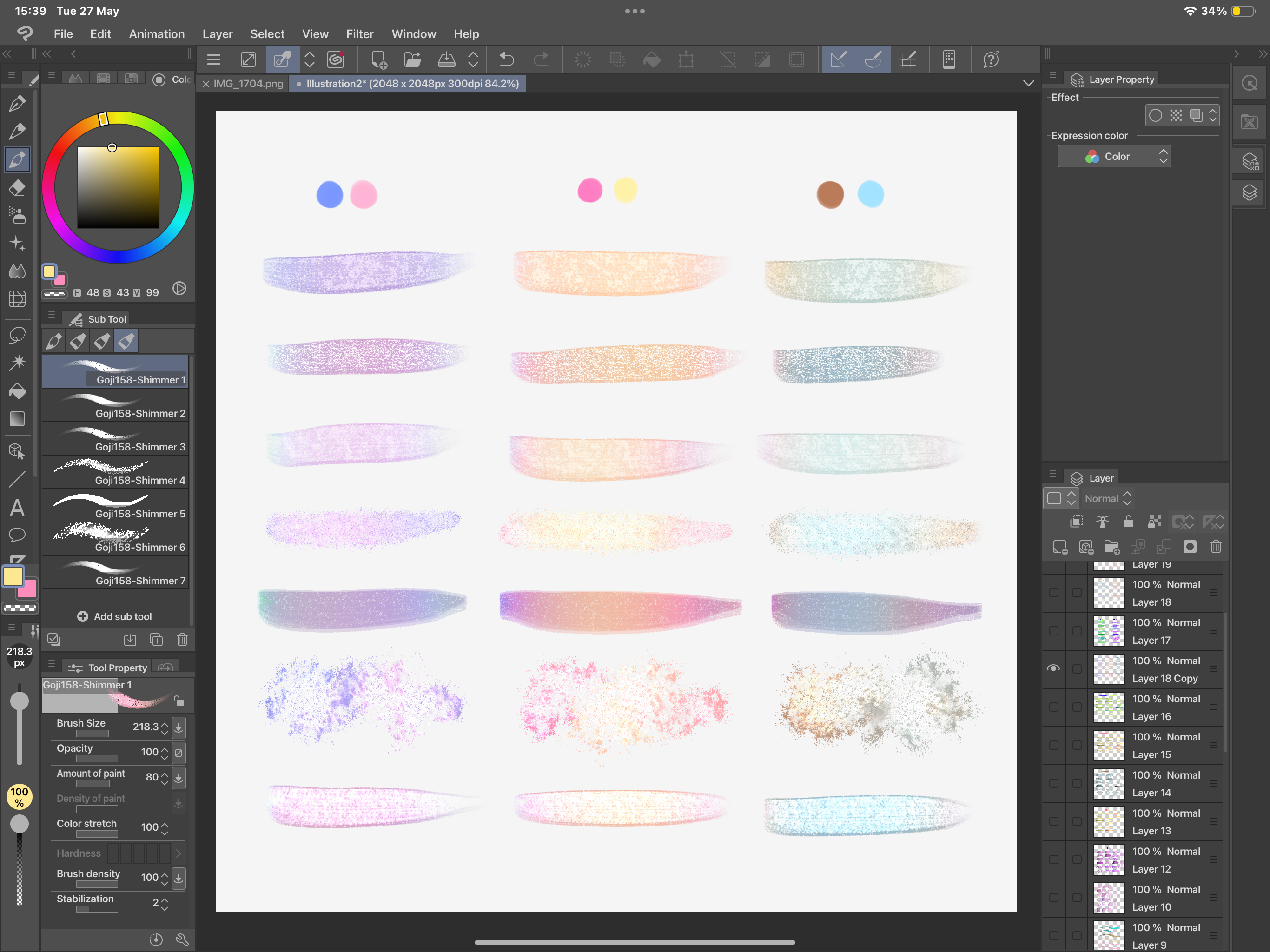Open the Expression color dropdown
The height and width of the screenshot is (952, 1270).
click(1114, 156)
